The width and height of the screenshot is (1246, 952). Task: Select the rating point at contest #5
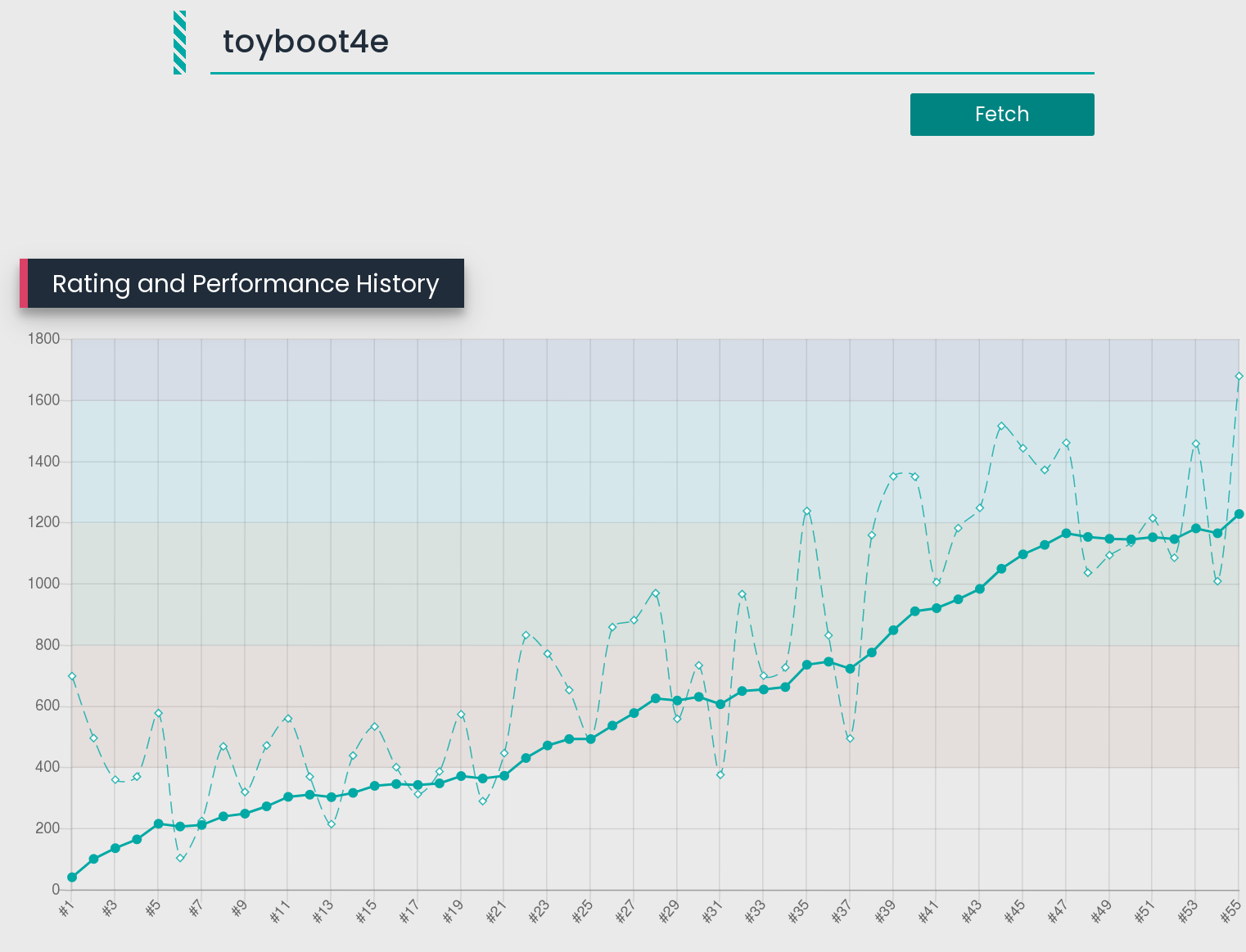pyautogui.click(x=159, y=823)
